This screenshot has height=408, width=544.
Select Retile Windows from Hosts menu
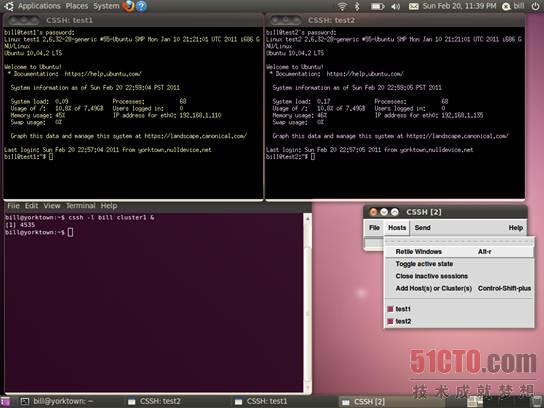[x=459, y=252]
